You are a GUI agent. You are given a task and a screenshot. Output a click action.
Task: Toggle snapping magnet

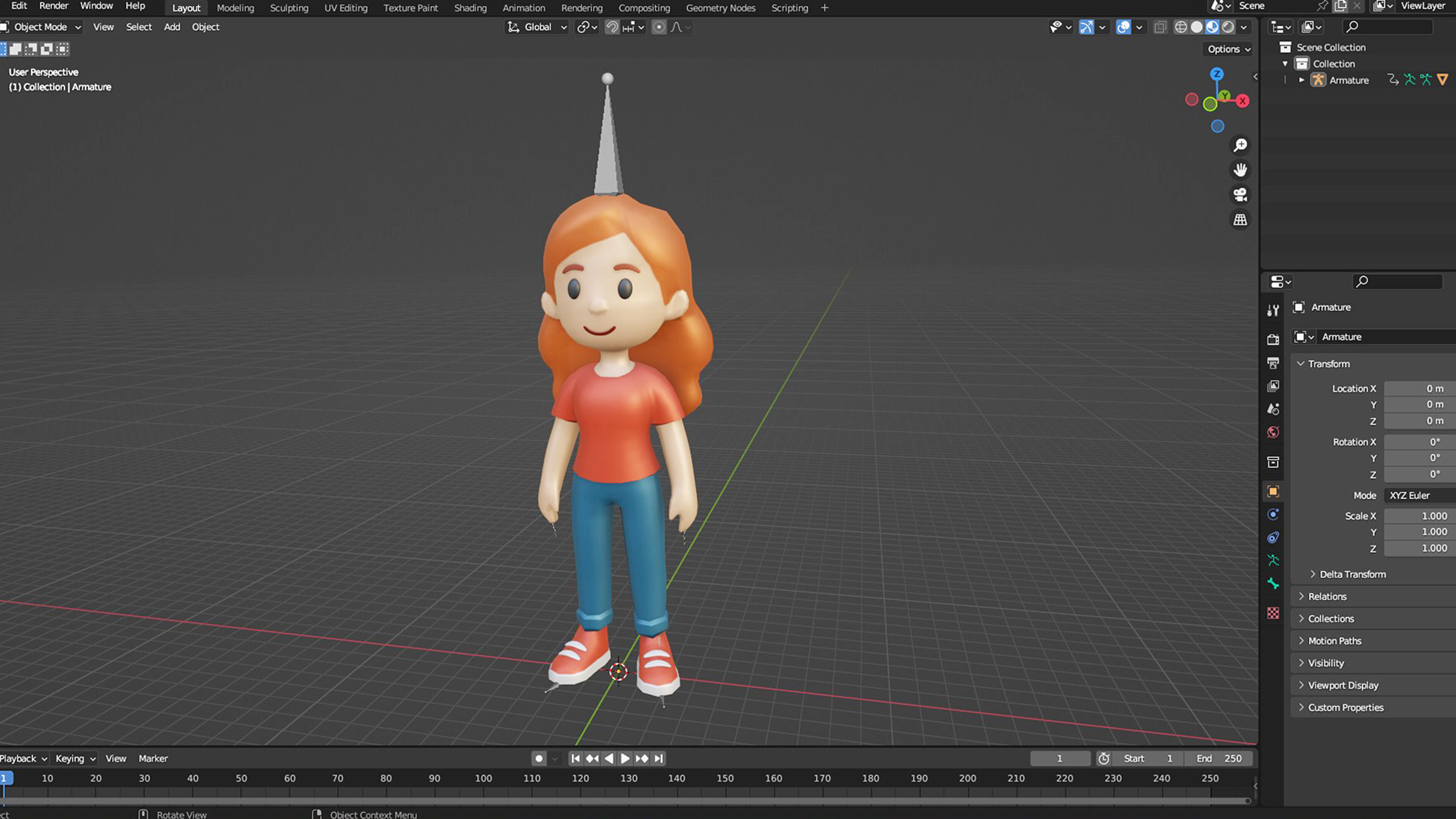[x=612, y=27]
